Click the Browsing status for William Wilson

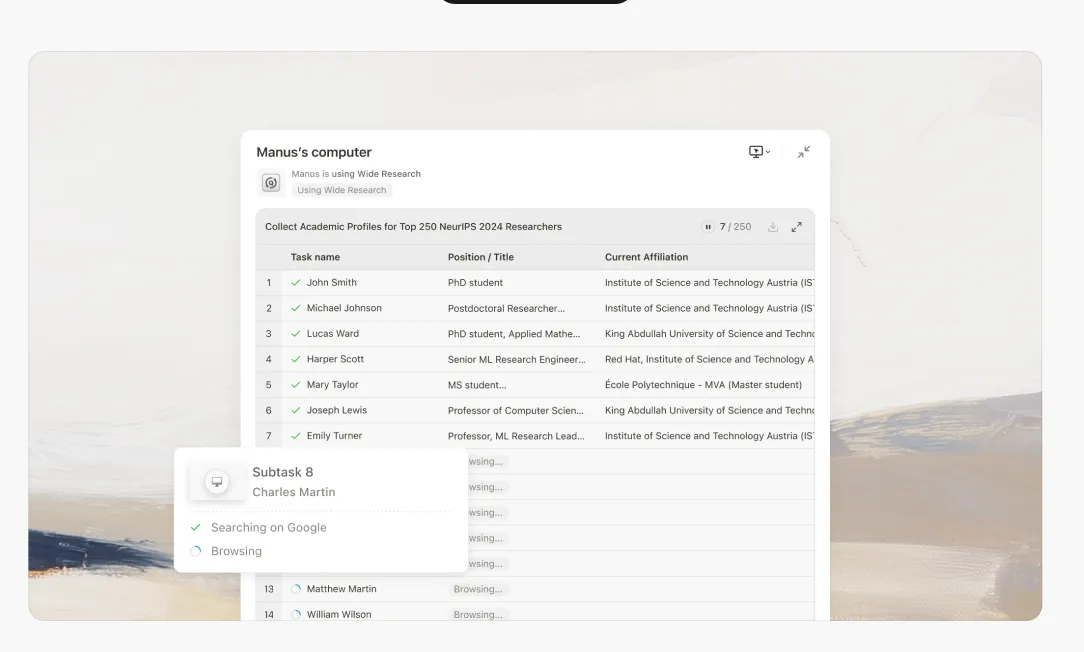tap(478, 615)
